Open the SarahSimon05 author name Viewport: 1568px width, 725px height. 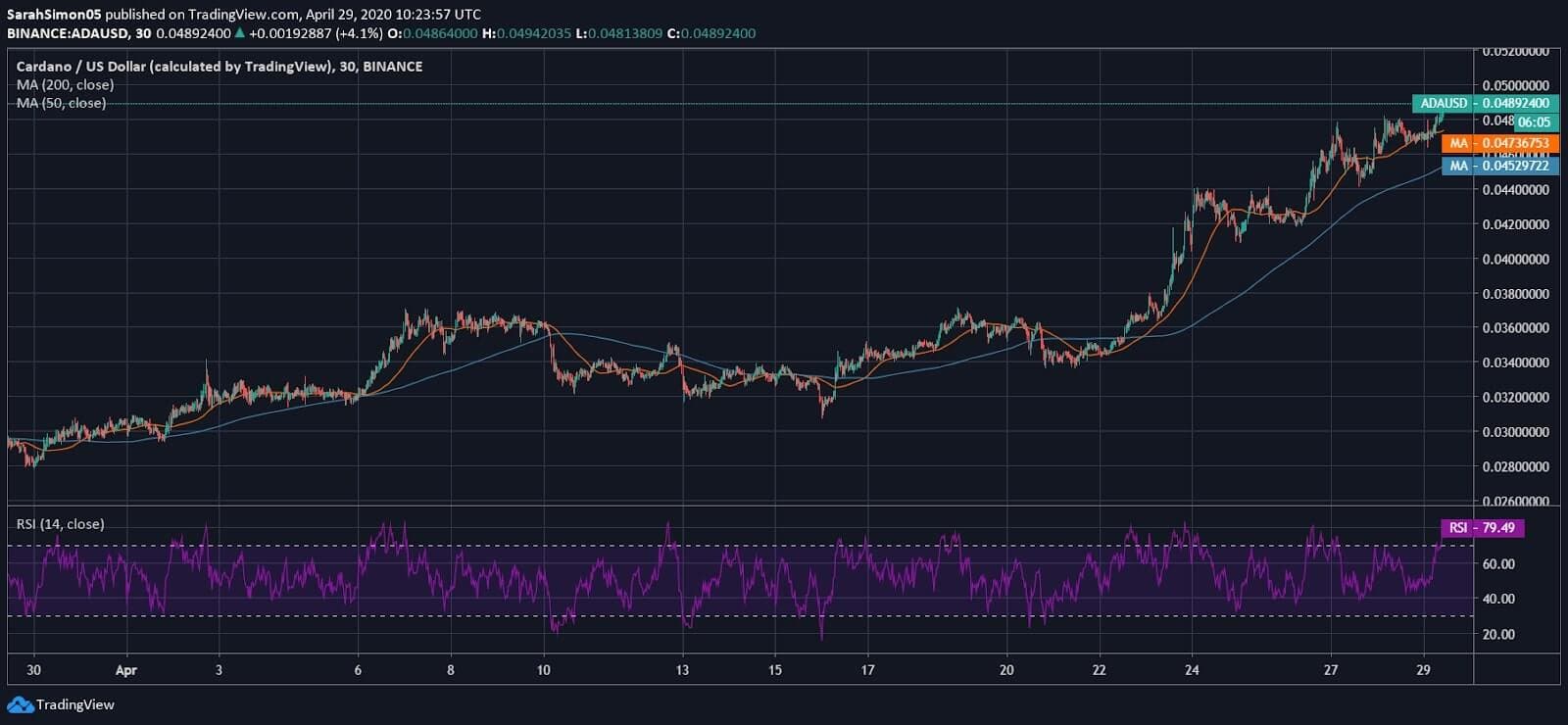click(54, 14)
